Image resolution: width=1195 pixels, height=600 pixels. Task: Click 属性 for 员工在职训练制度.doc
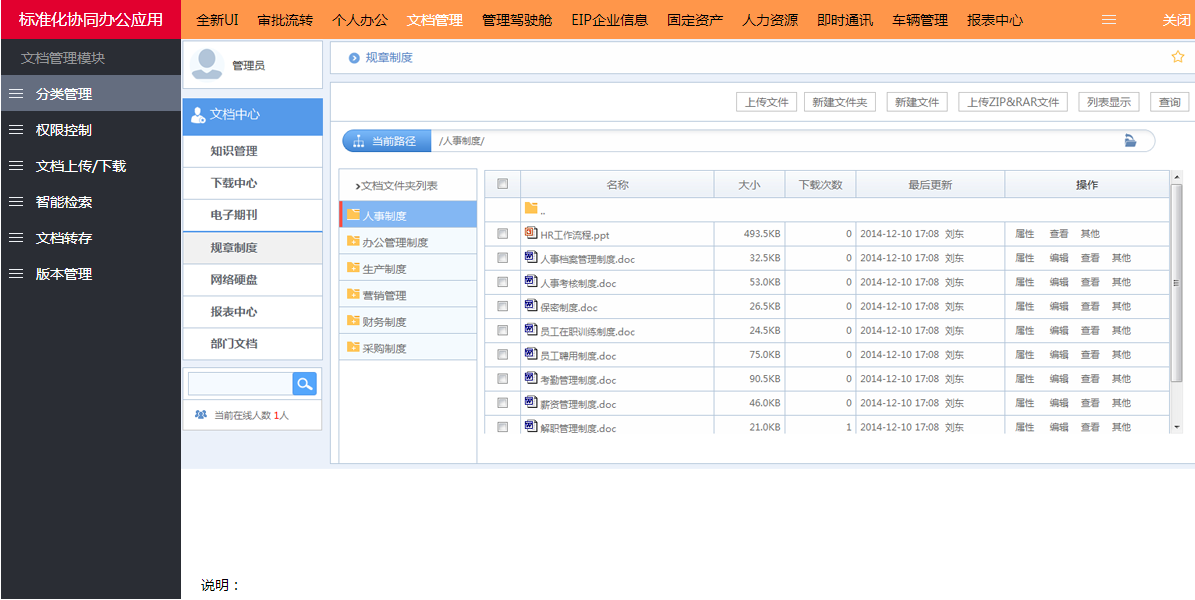pyautogui.click(x=1024, y=331)
